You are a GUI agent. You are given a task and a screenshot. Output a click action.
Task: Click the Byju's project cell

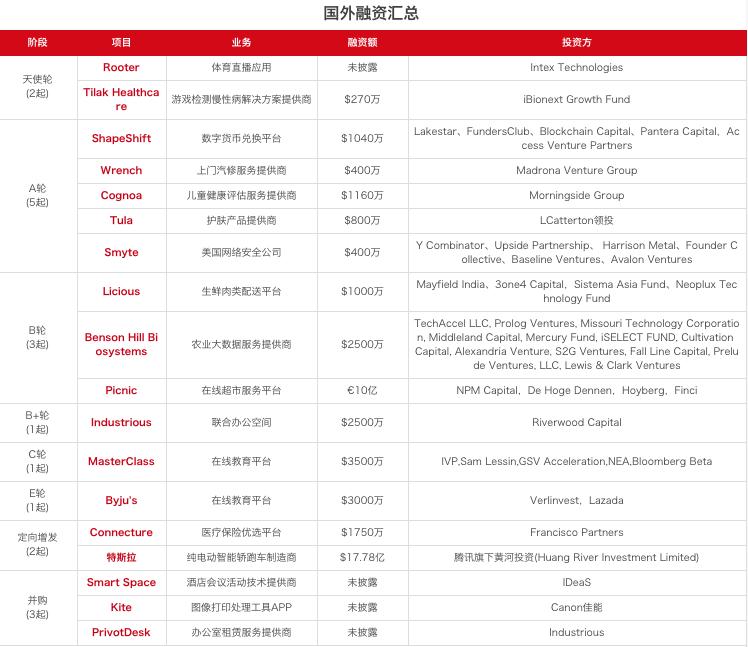(121, 501)
